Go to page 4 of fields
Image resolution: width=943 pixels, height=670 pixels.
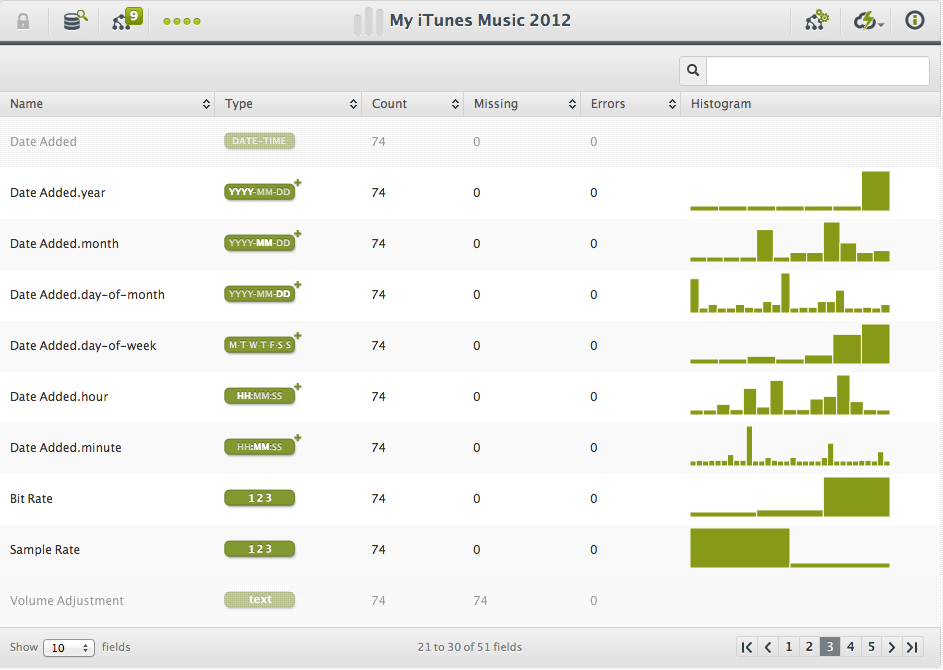coord(850,647)
